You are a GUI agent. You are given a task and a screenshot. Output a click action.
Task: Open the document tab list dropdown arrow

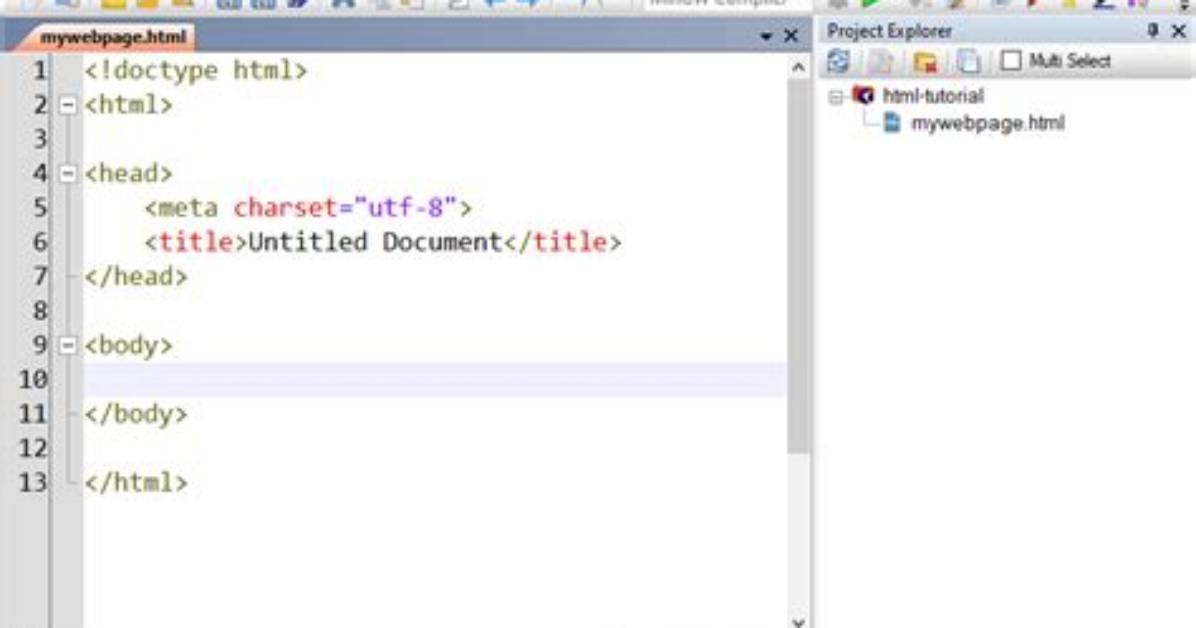coord(766,37)
